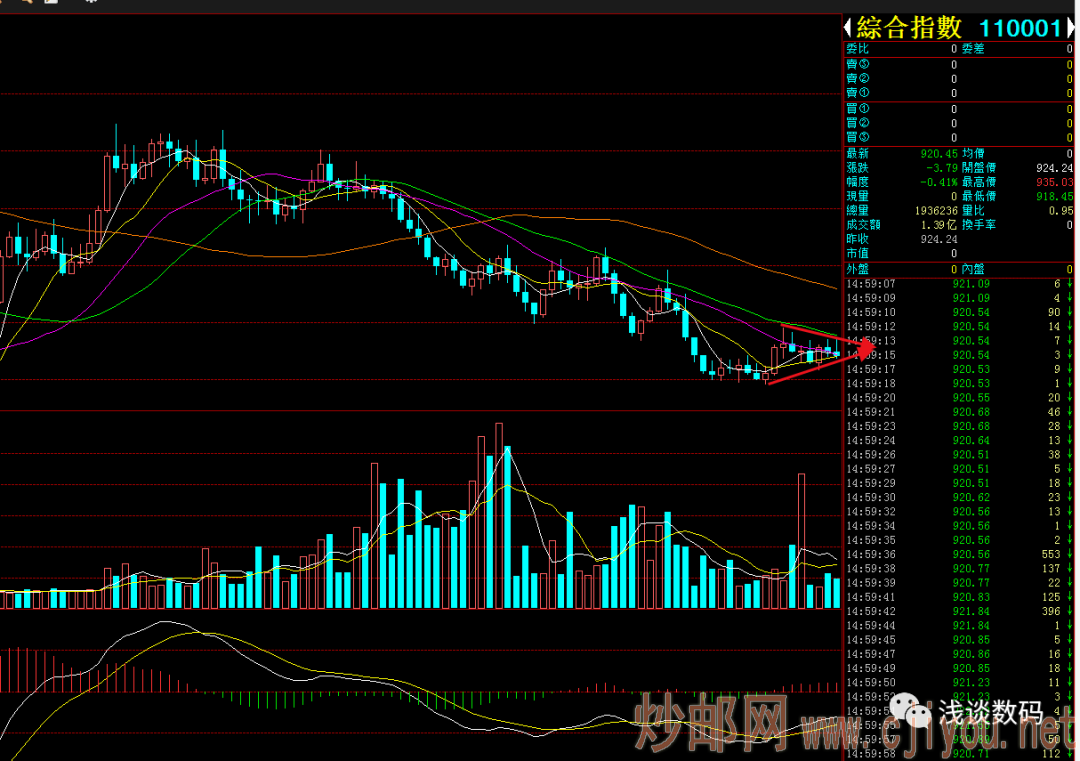Click the right arrow after code 110001
1080x761 pixels.
pos(1071,28)
